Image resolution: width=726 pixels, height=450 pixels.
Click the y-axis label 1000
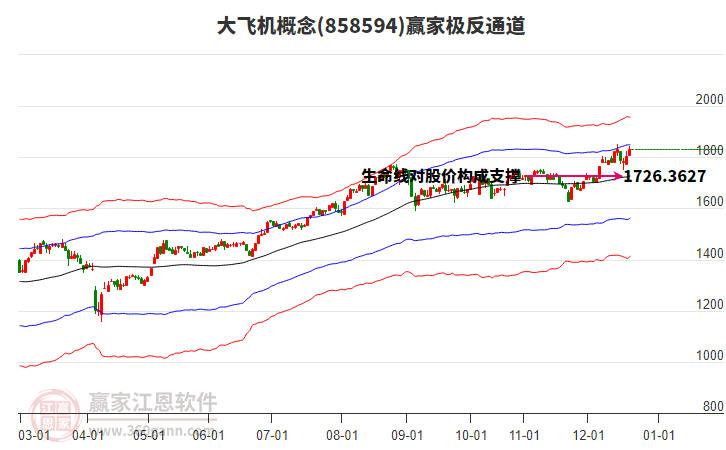[709, 356]
